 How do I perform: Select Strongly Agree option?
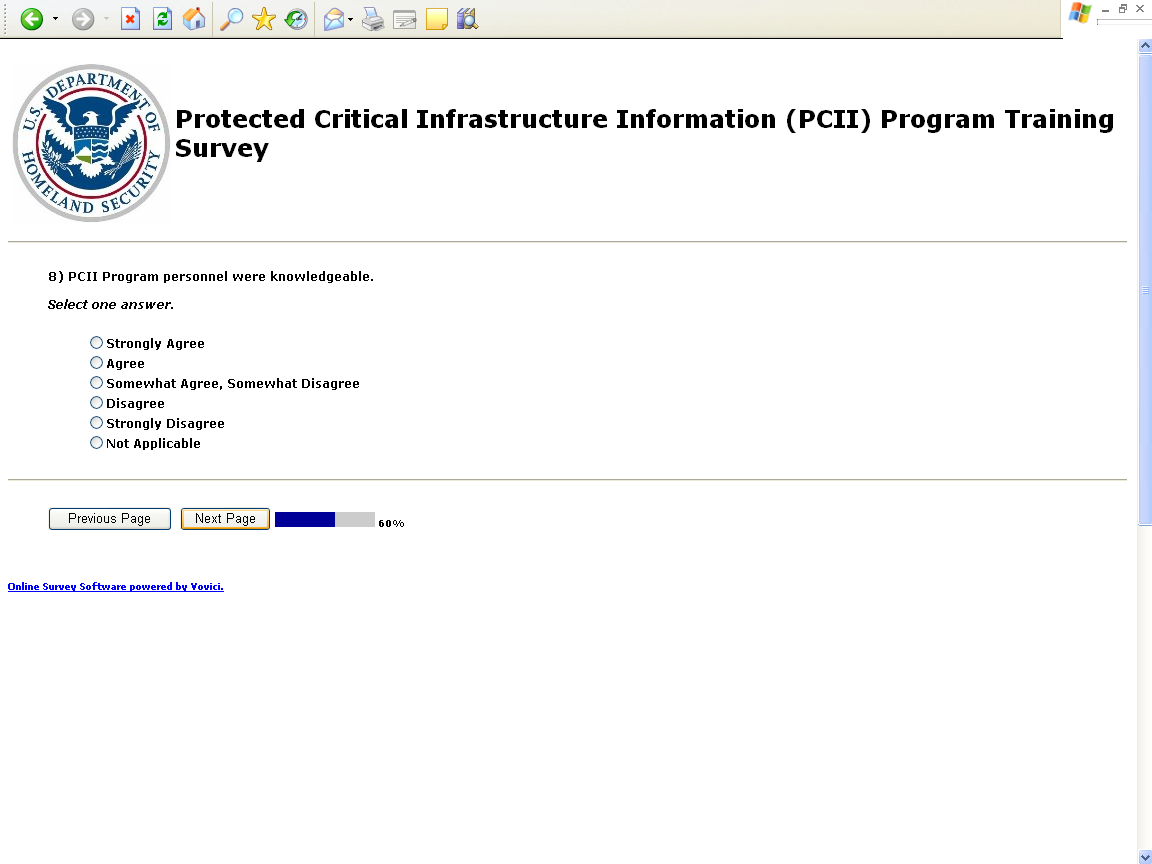[96, 342]
